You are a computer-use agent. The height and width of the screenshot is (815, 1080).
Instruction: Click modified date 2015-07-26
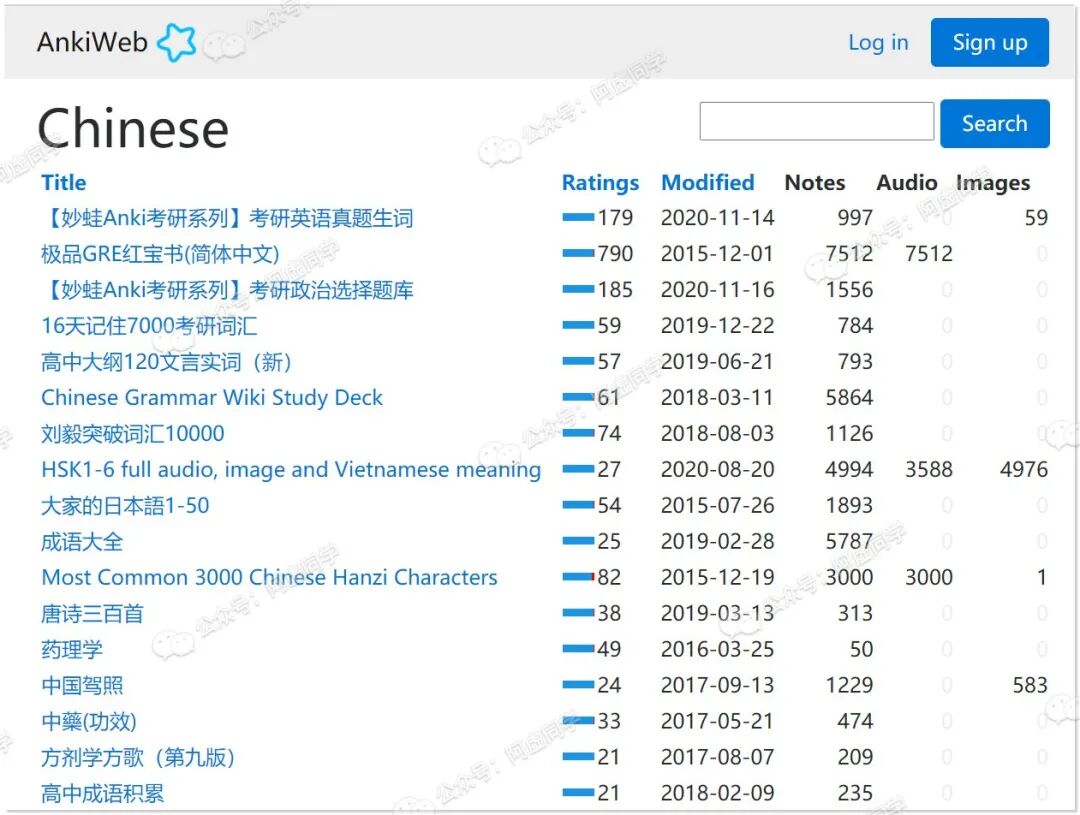coord(717,505)
